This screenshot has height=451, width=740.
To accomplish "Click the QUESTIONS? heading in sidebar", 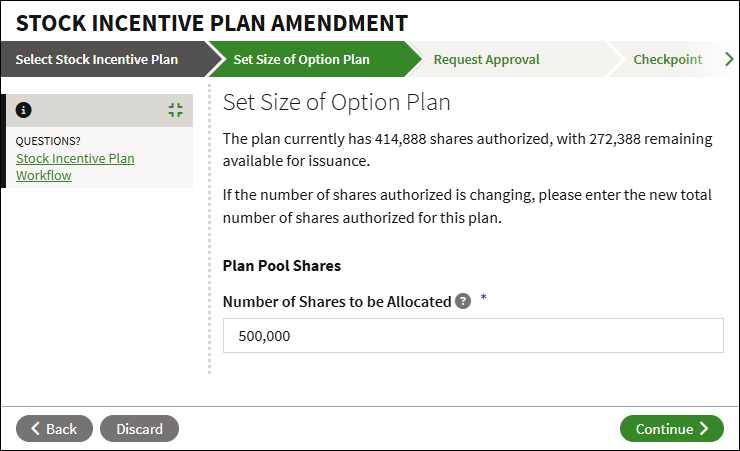I will (x=48, y=141).
